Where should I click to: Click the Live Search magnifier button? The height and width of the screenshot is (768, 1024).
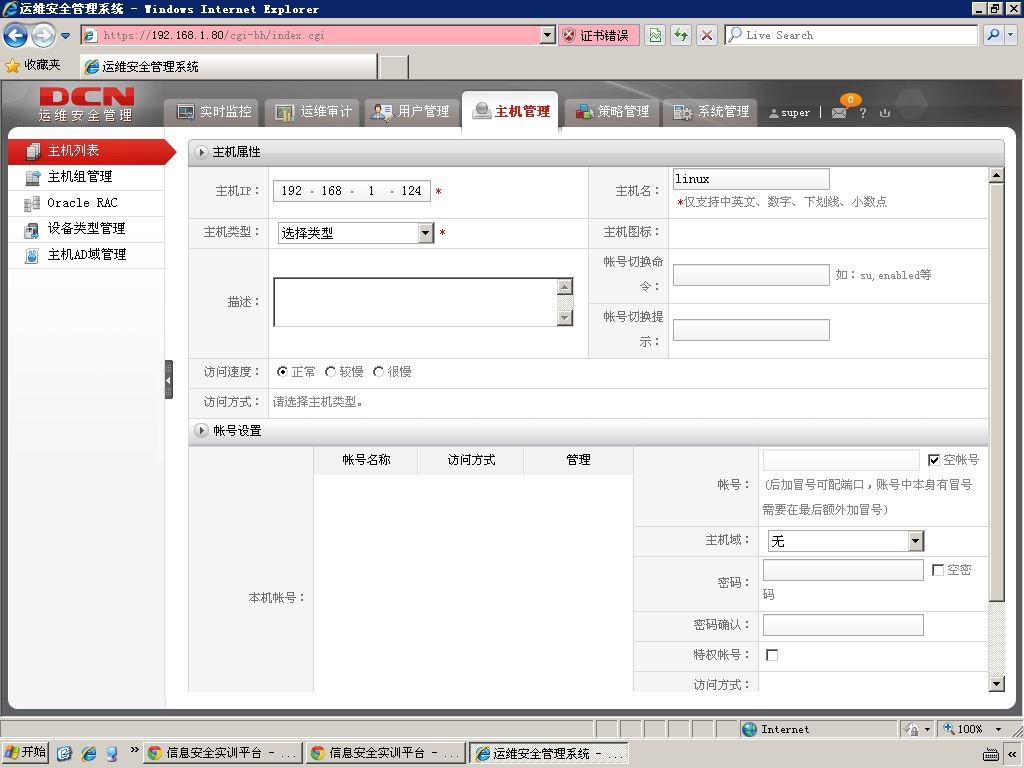pyautogui.click(x=993, y=35)
